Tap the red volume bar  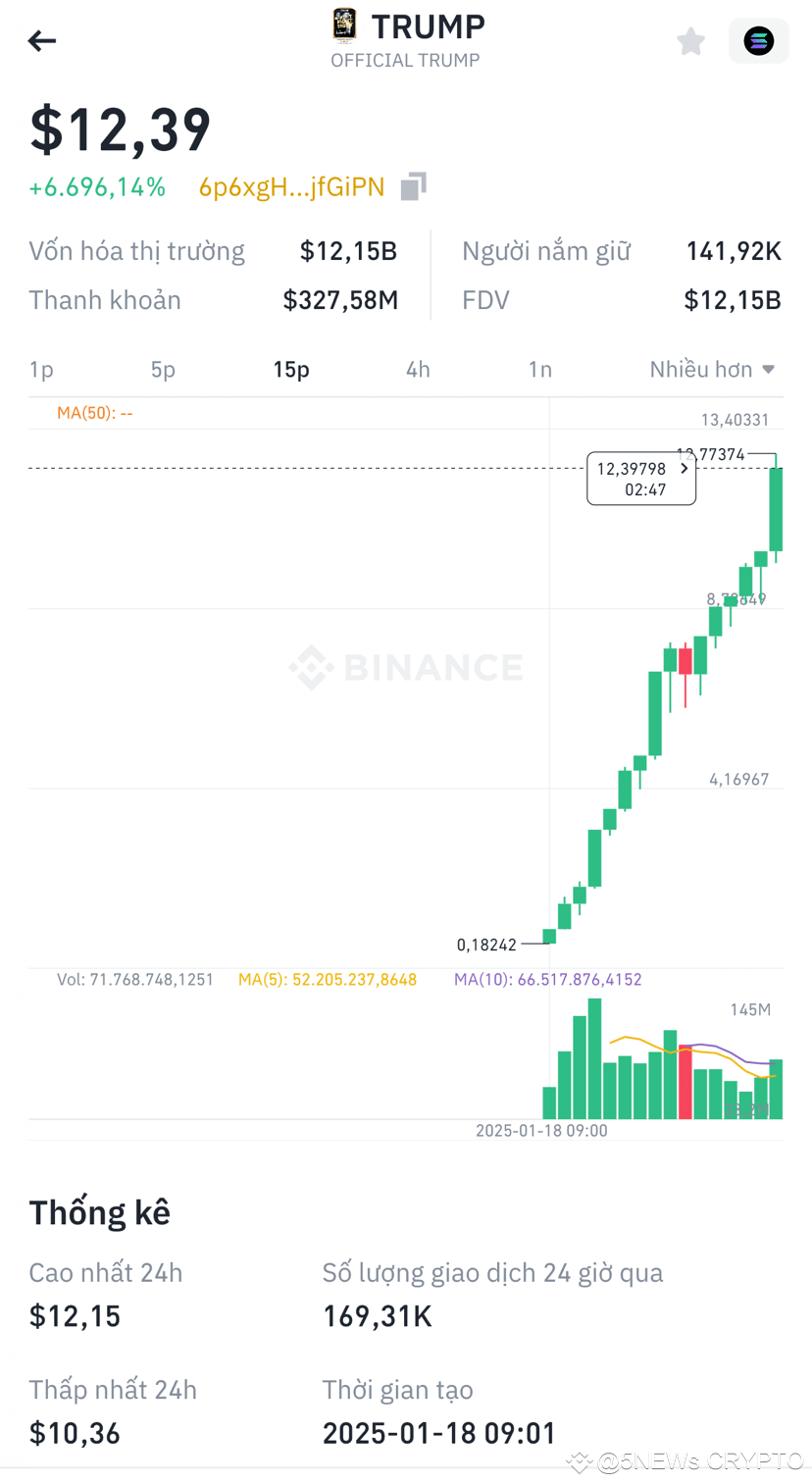685,1083
